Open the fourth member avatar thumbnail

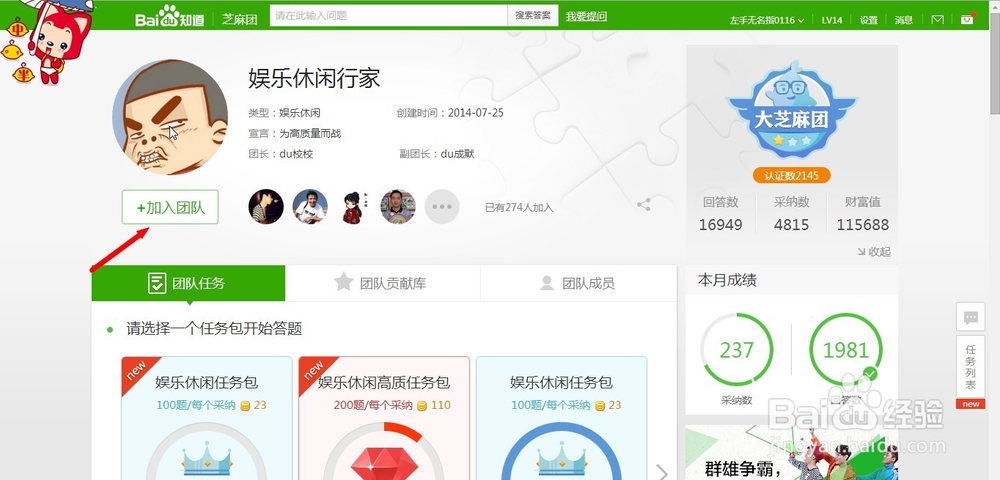point(398,207)
